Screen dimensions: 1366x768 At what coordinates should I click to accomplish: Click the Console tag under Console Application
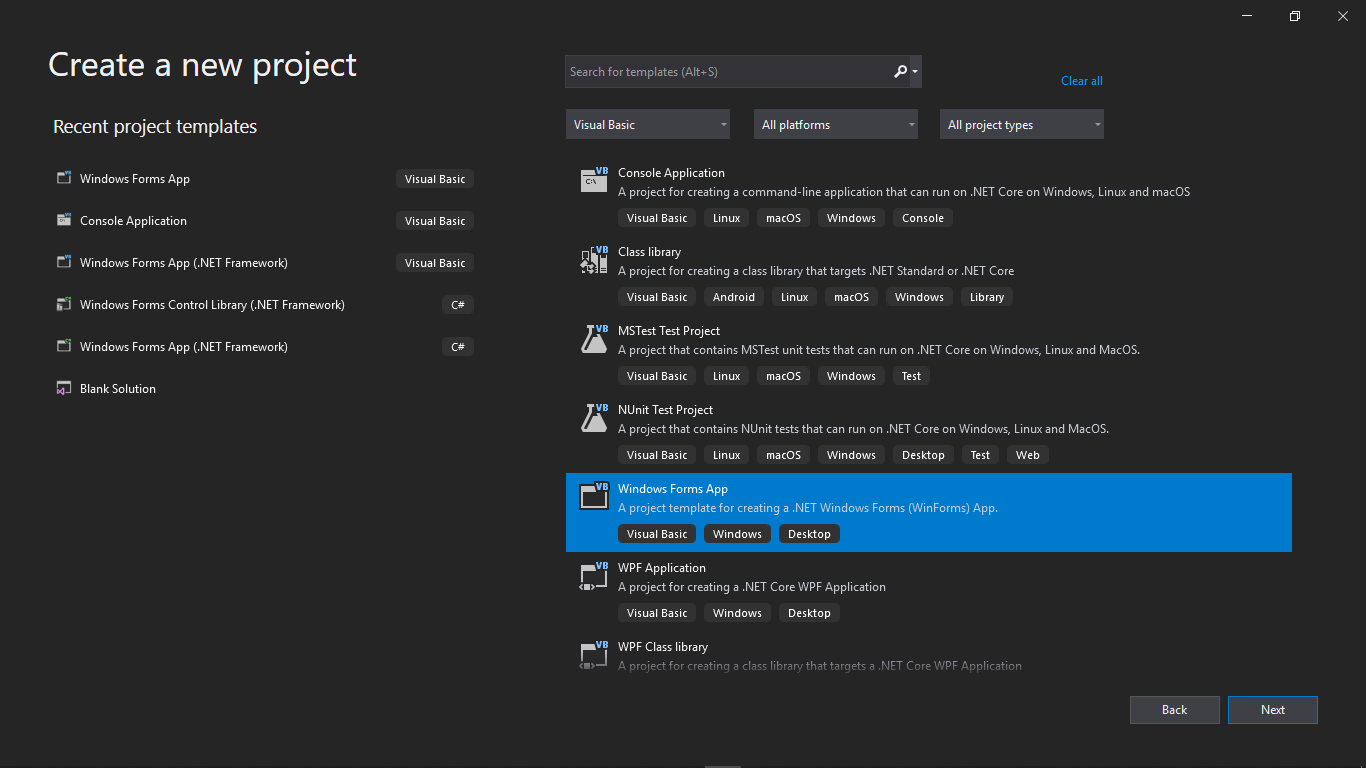[x=923, y=218]
